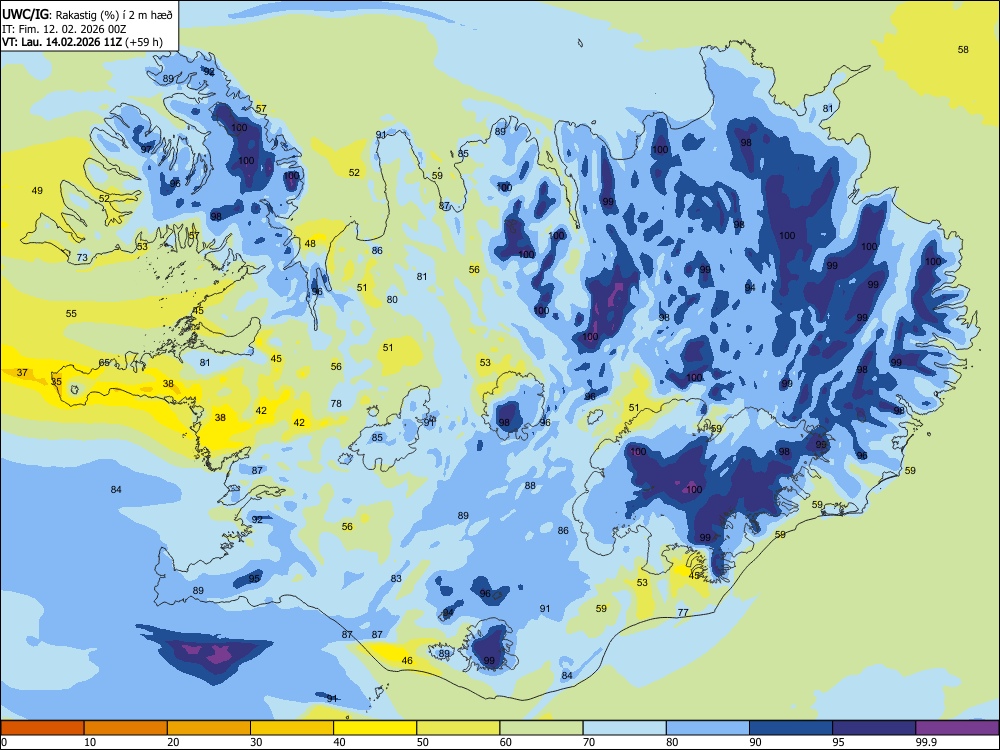The width and height of the screenshot is (1000, 750).
Task: Click the 95–99.9 navy legend swatch
Action: (874, 728)
